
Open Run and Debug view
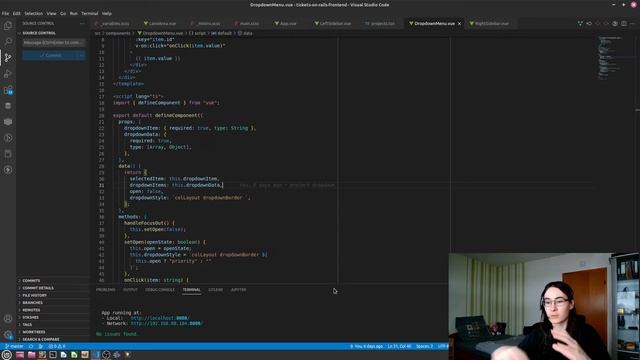[x=8, y=74]
